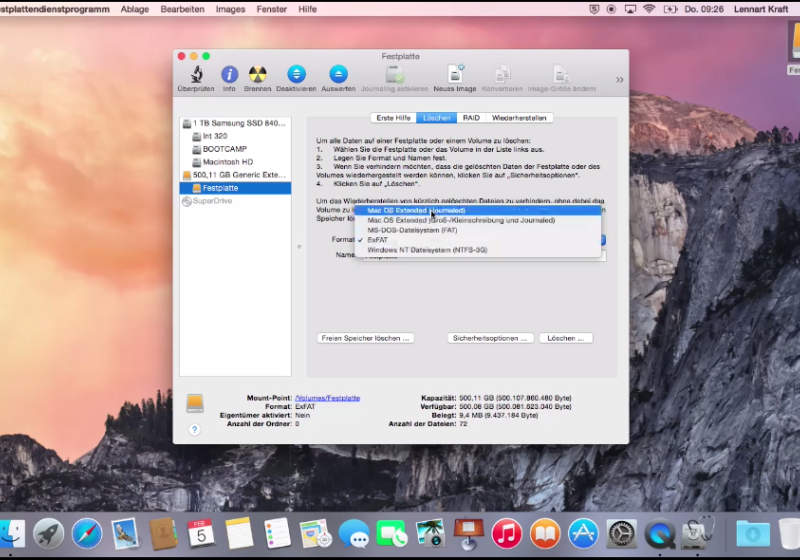Open the help question mark button
Screen dimensions: 800x560
(195, 429)
